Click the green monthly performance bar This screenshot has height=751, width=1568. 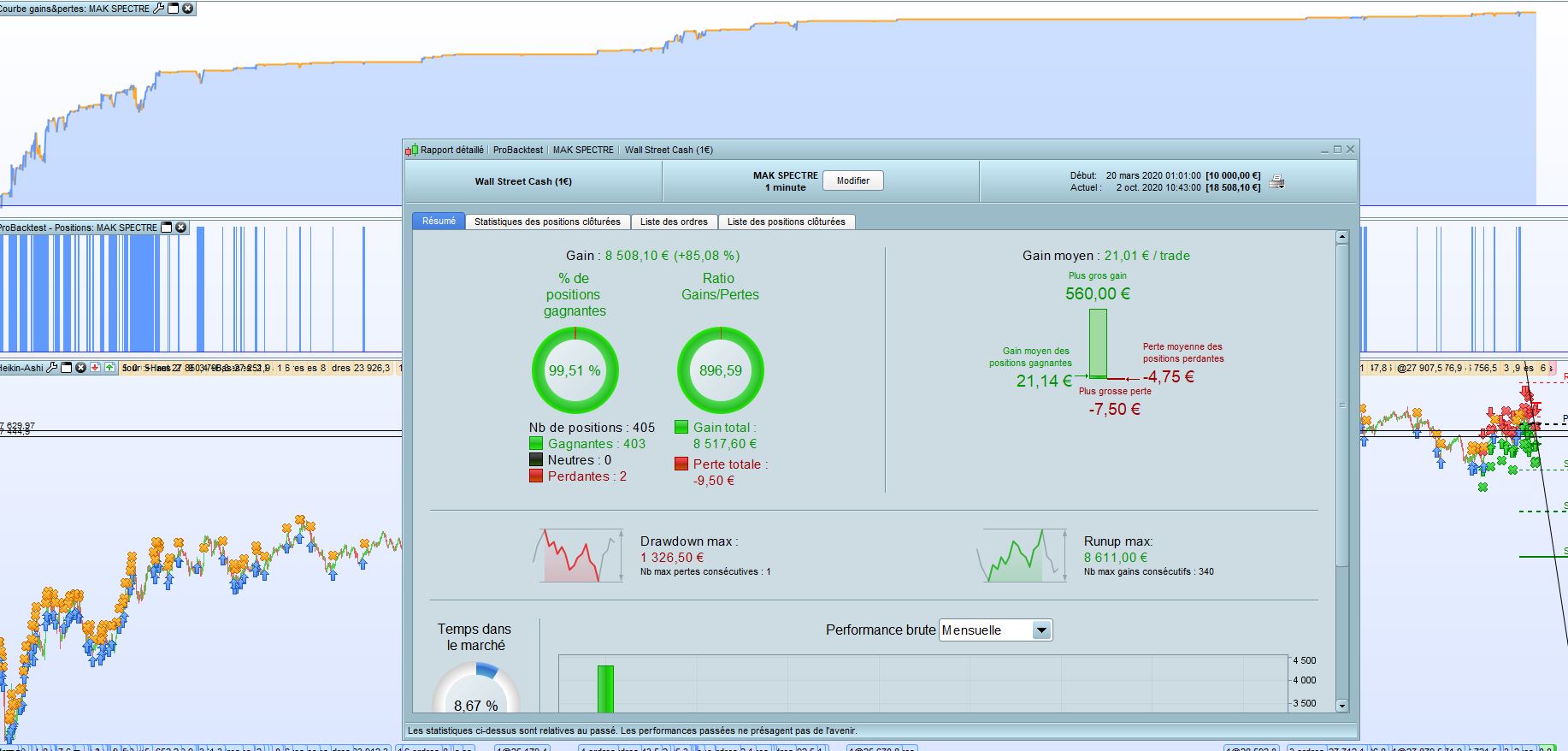click(605, 689)
